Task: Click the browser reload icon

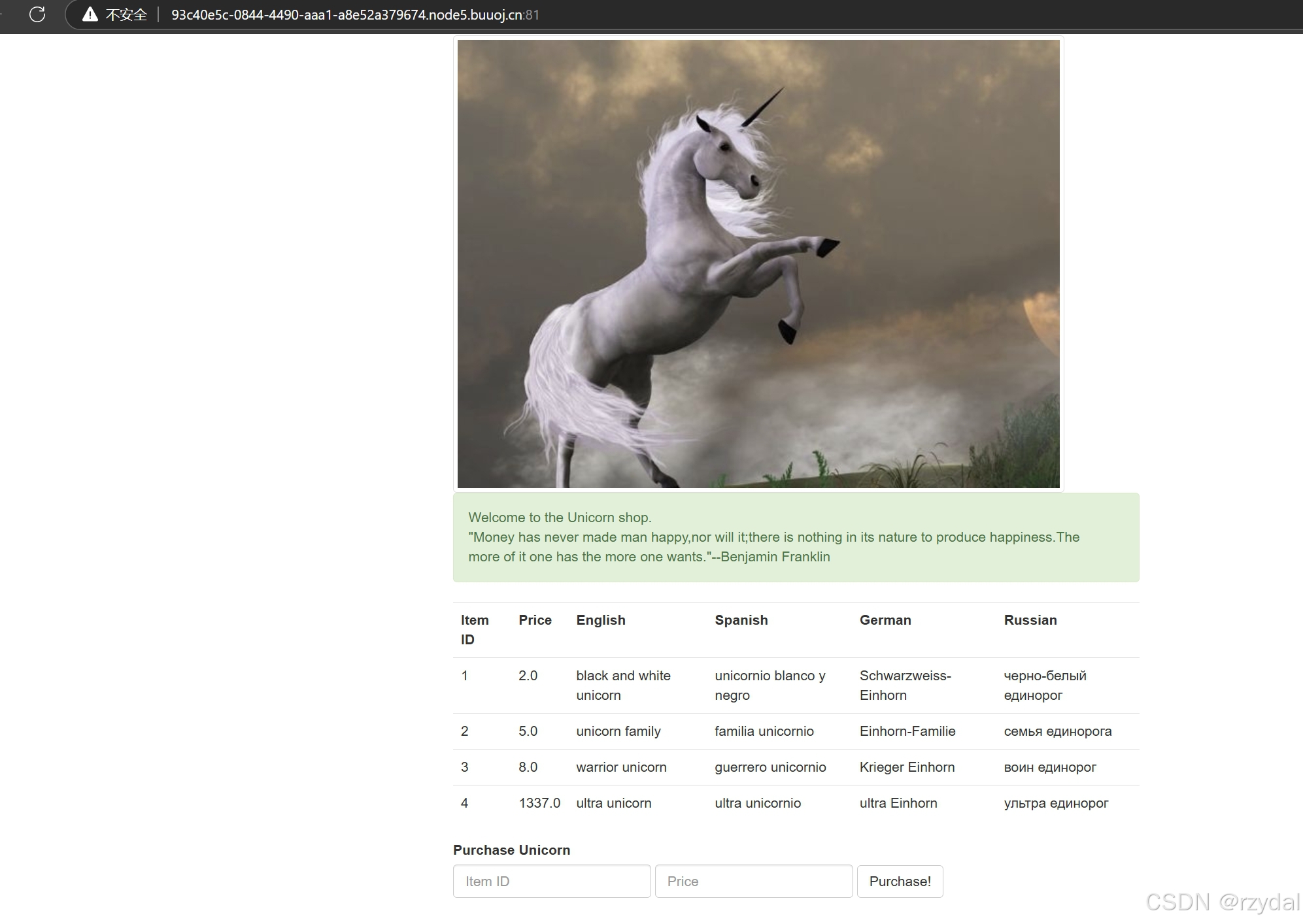Action: (37, 14)
